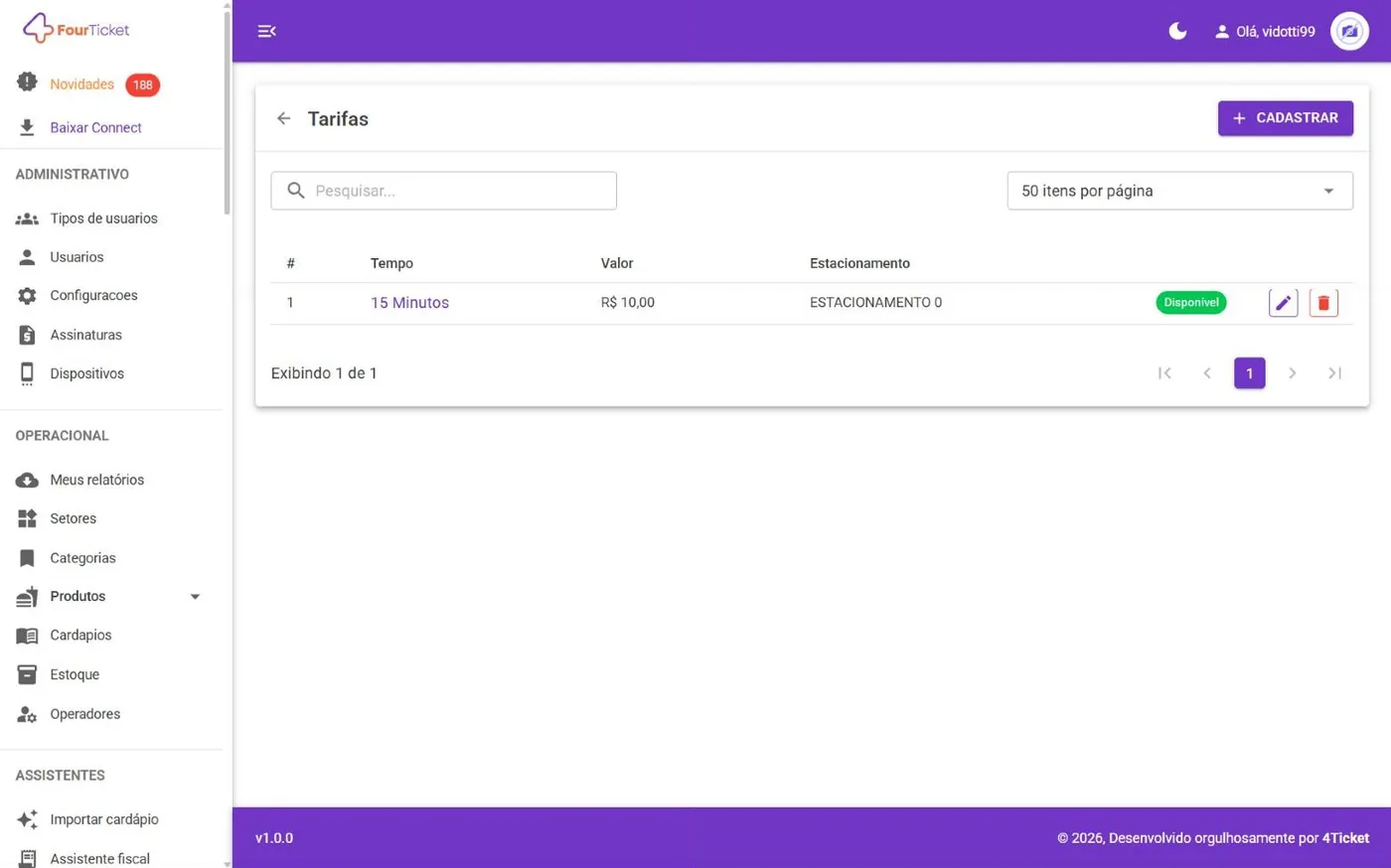The height and width of the screenshot is (868, 1391).
Task: Click the Disponível status badge
Action: click(1191, 303)
